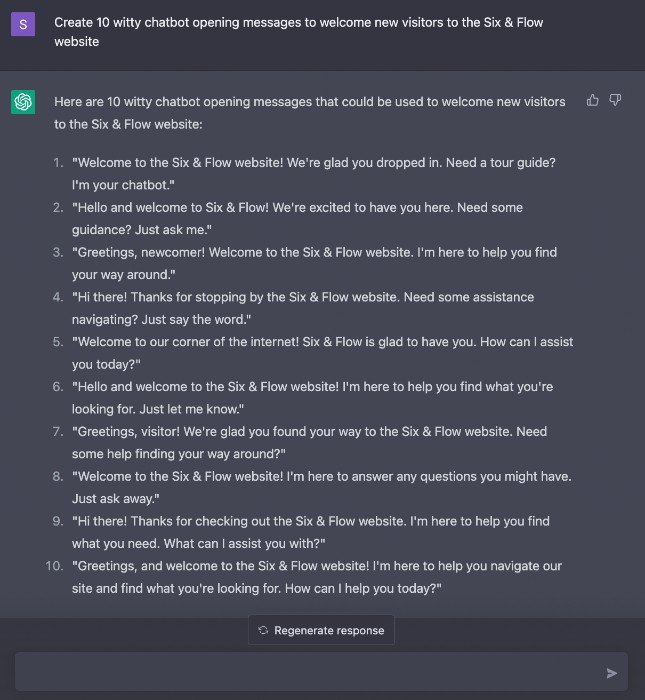Click the Regenerate response button
This screenshot has width=645, height=700.
tap(321, 630)
